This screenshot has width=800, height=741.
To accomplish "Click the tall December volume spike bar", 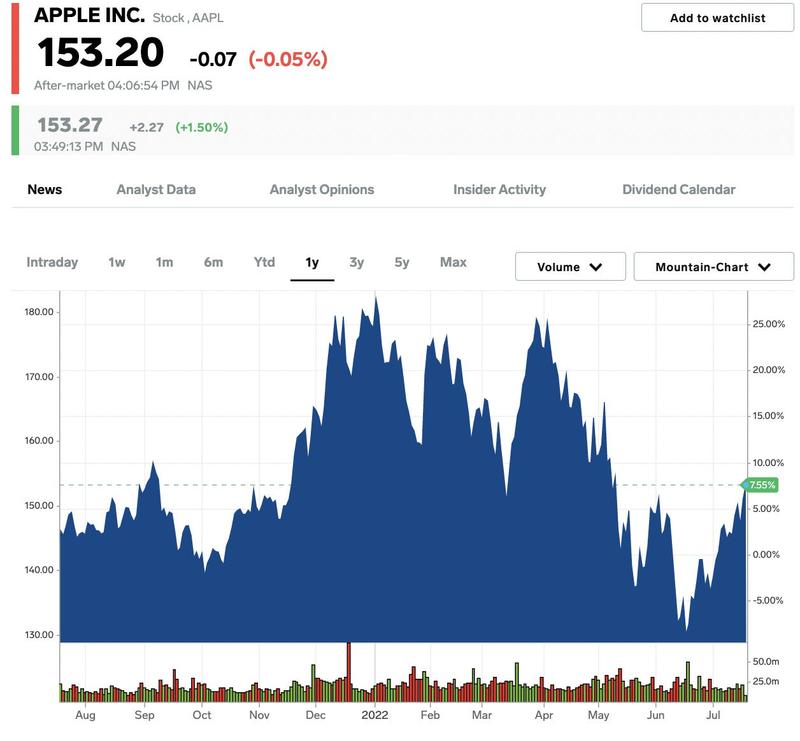I will coord(349,672).
